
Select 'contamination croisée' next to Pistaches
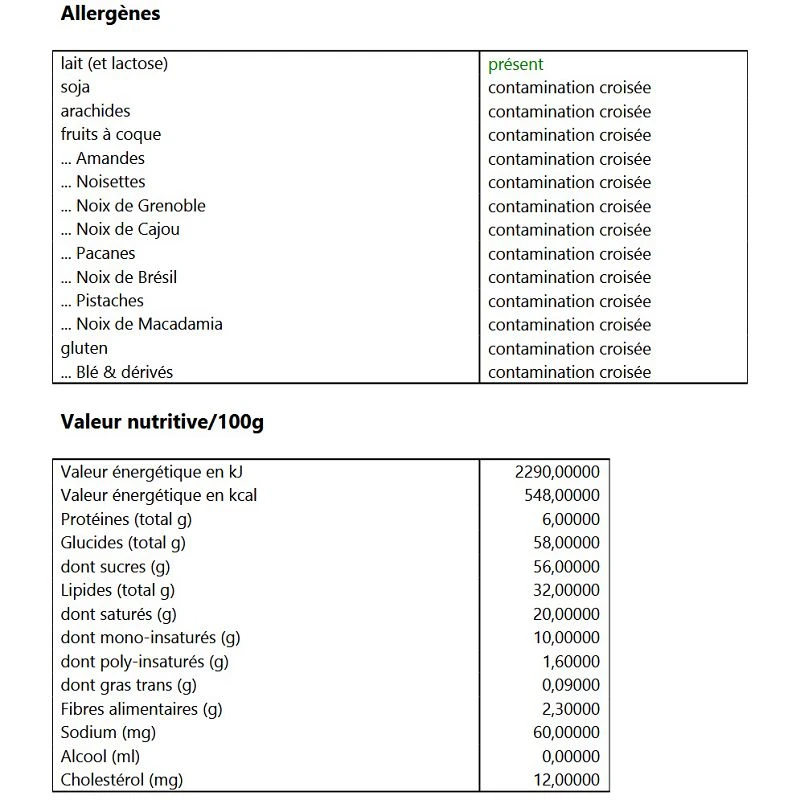pyautogui.click(x=569, y=302)
